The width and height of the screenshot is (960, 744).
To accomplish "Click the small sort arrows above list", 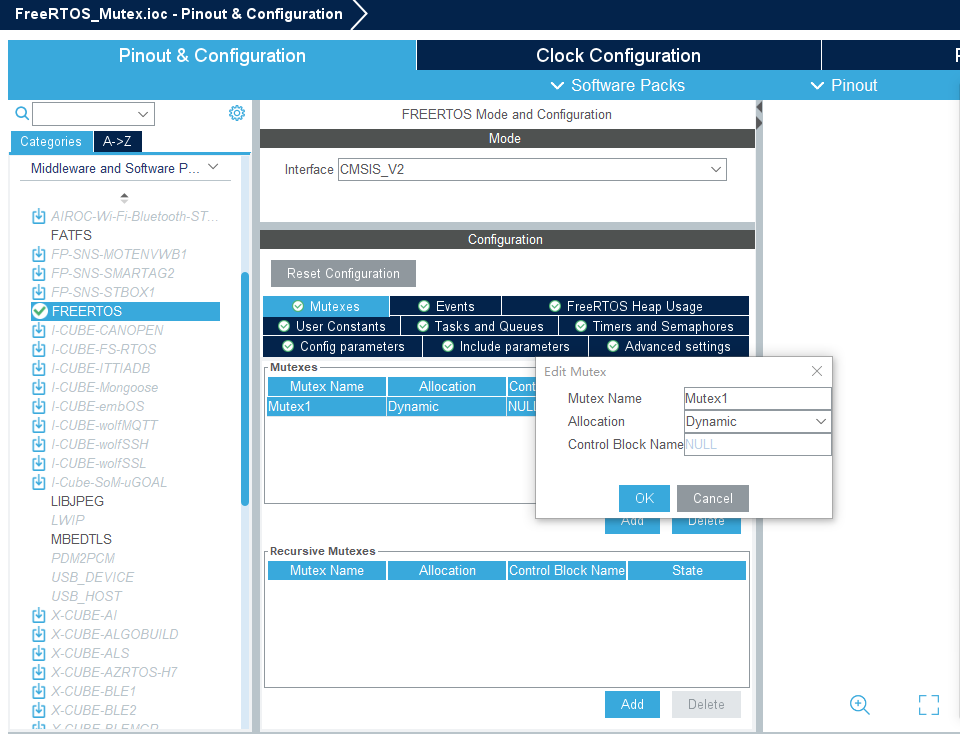I will click(124, 198).
